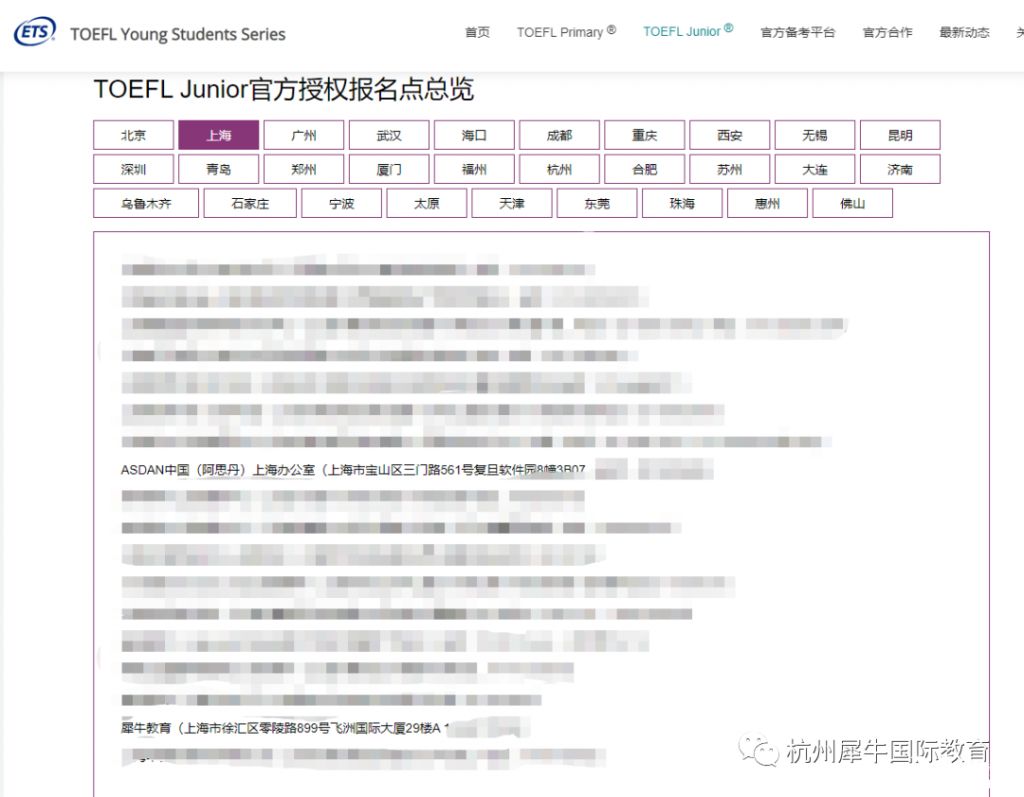
Task: Select the 合肥 city button
Action: [645, 169]
